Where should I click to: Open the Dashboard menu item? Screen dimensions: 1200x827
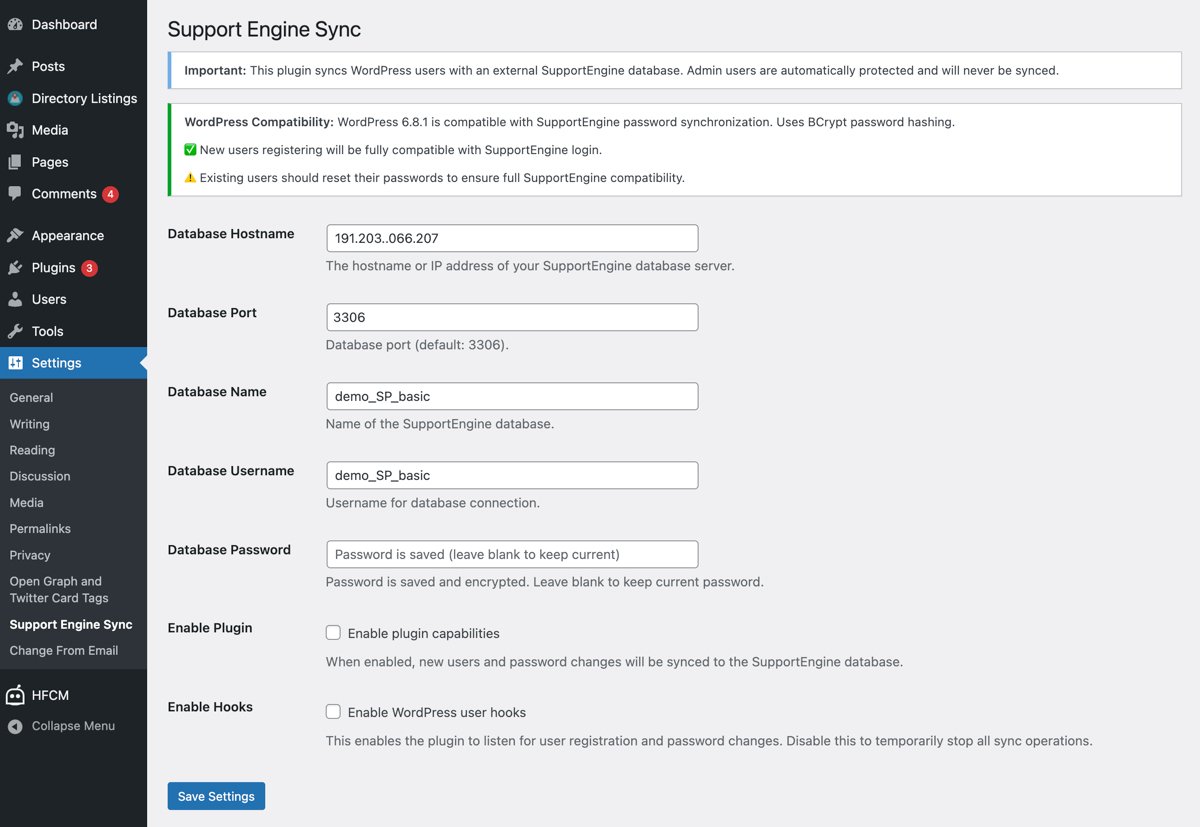tap(73, 24)
